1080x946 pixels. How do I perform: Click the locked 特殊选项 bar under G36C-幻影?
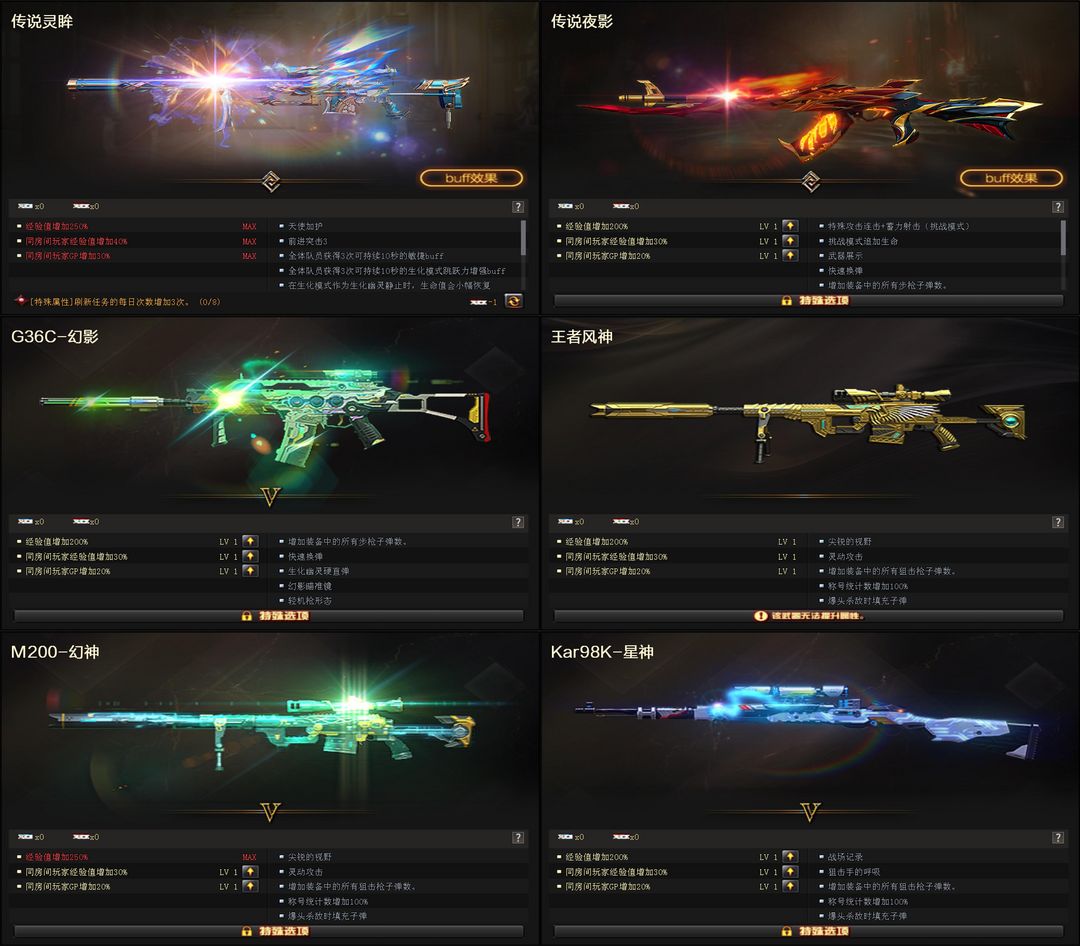coord(269,616)
